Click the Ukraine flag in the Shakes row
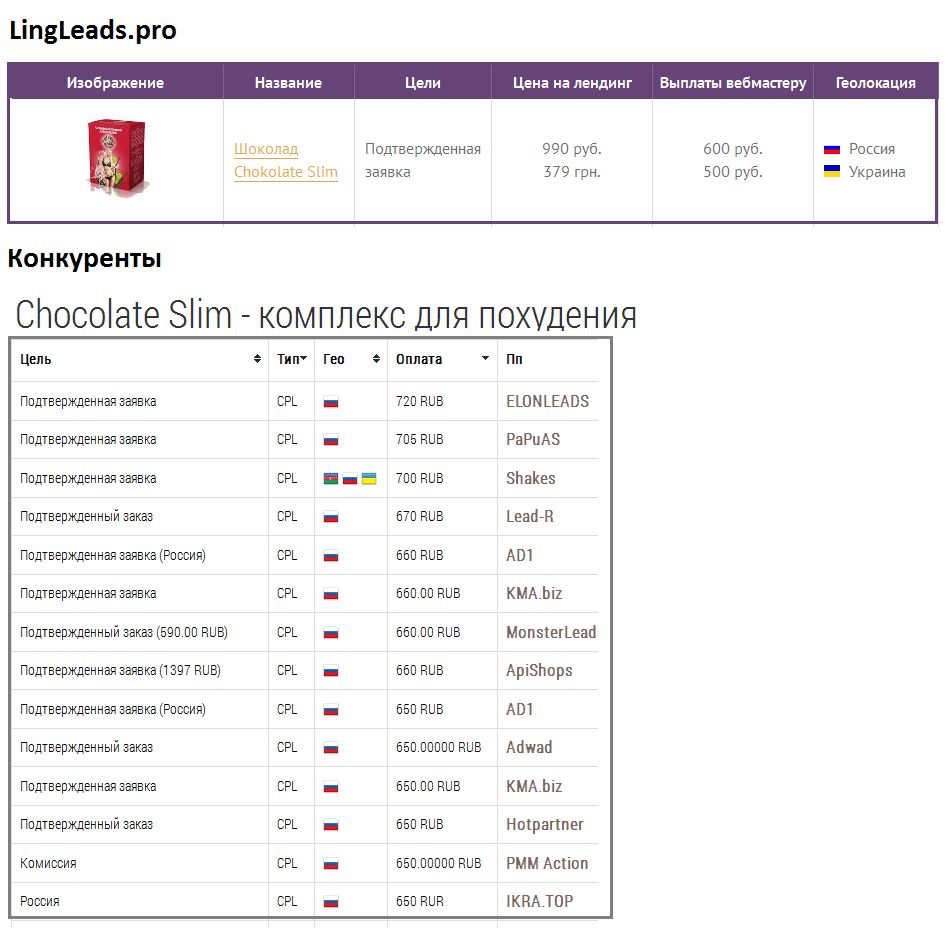 [368, 479]
